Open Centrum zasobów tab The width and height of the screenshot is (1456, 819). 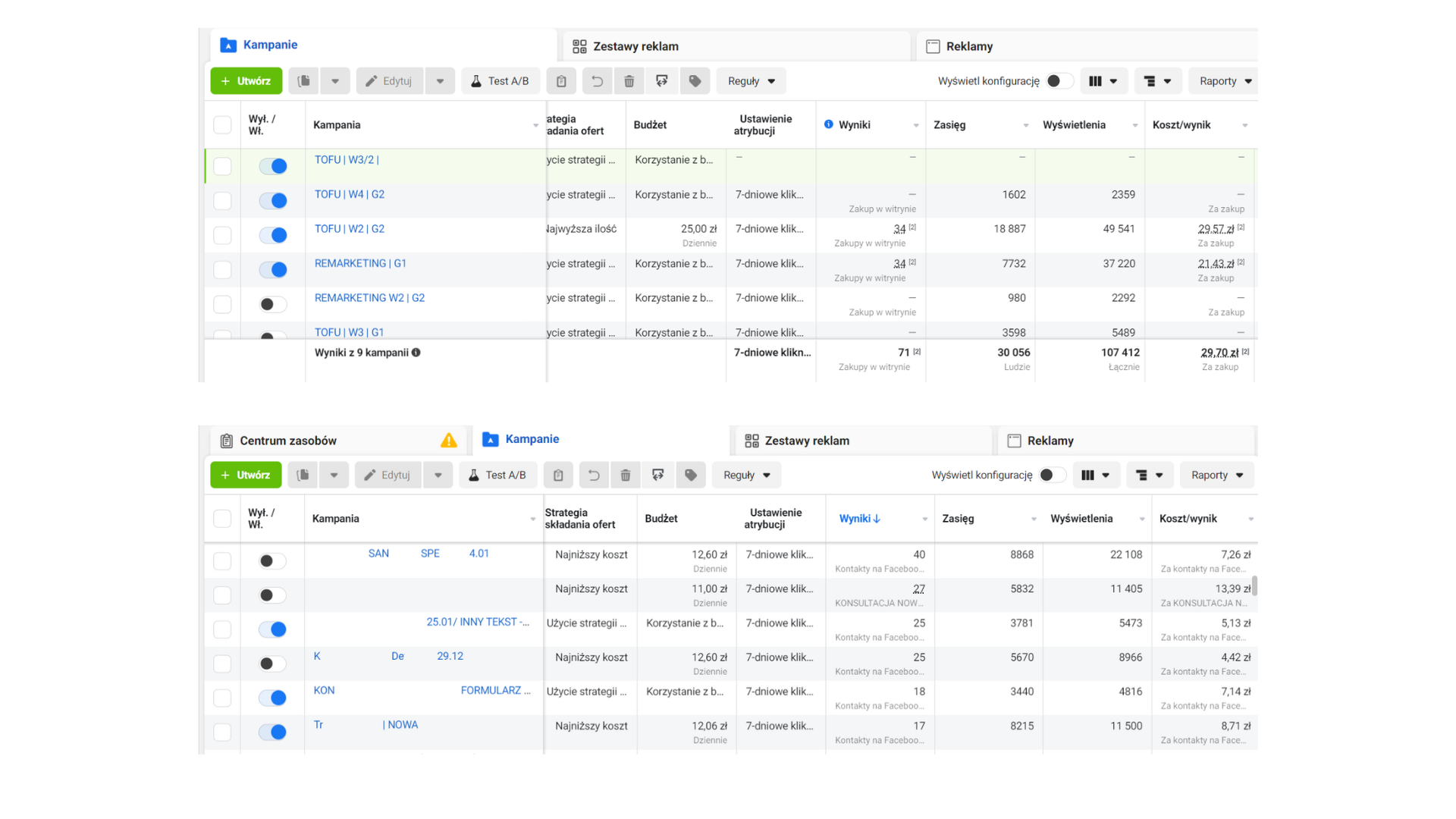(339, 441)
